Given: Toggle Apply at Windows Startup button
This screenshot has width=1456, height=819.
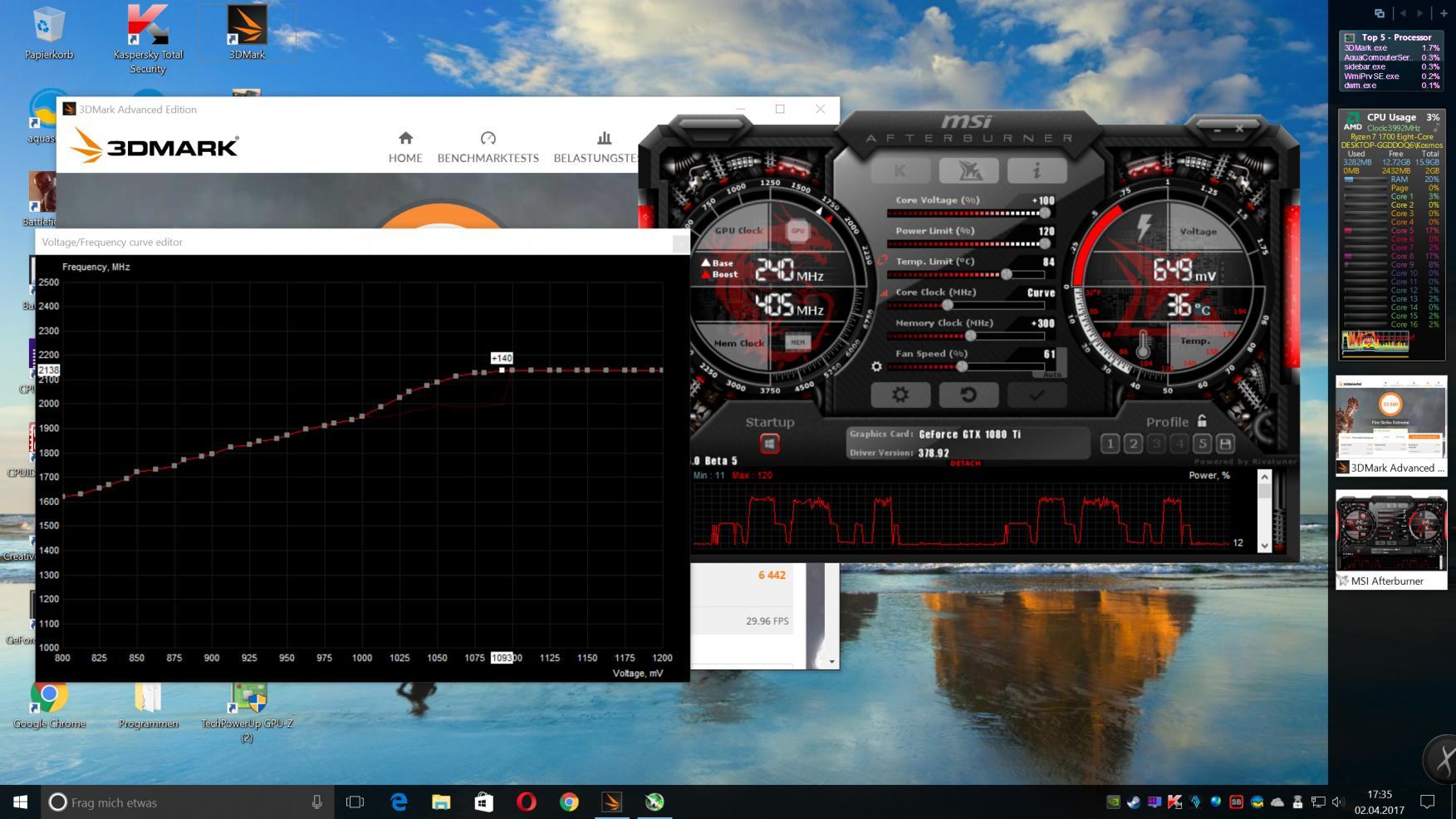Looking at the screenshot, I should 769,444.
